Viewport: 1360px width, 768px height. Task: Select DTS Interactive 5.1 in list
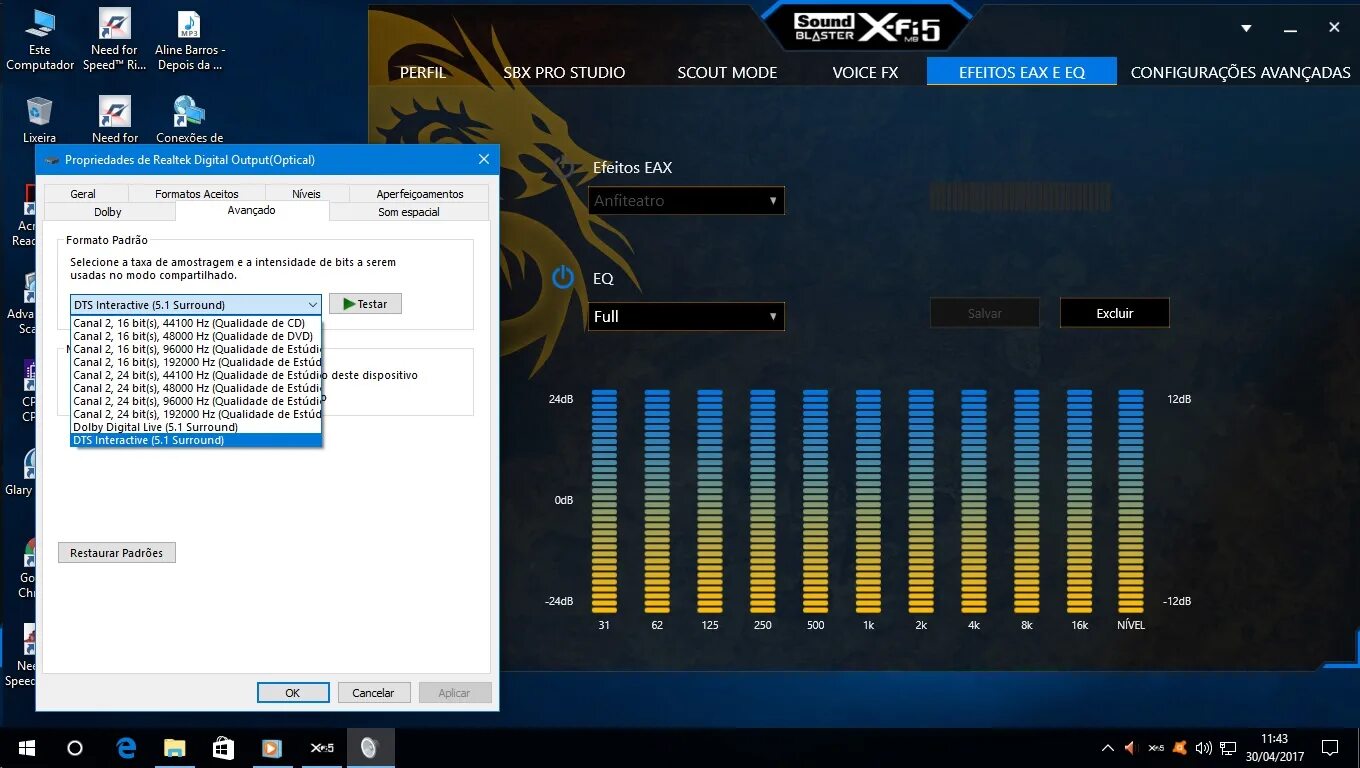click(x=196, y=440)
